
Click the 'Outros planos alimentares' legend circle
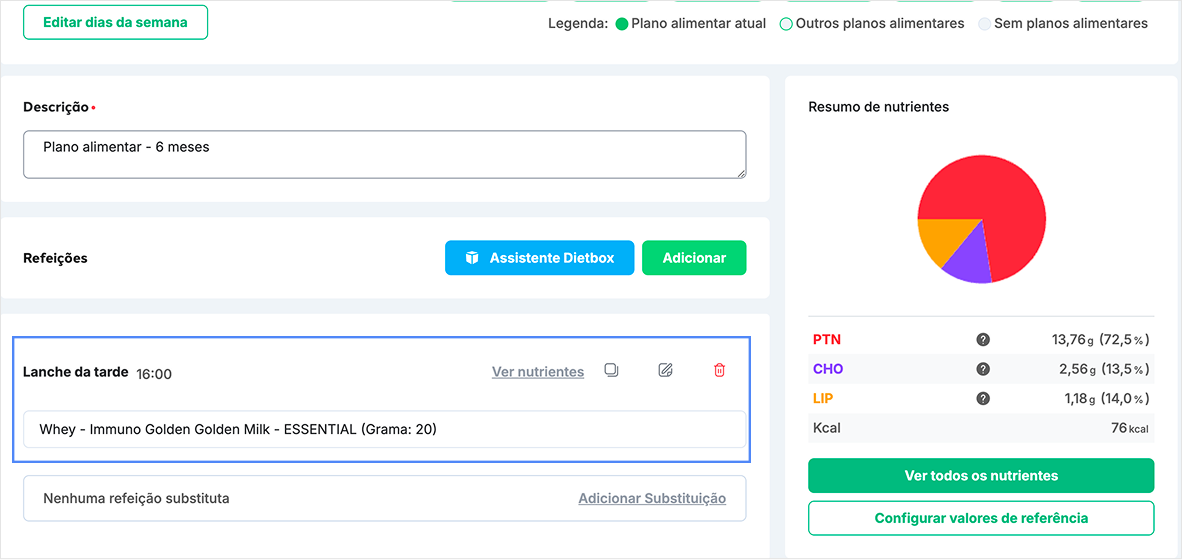(x=786, y=24)
